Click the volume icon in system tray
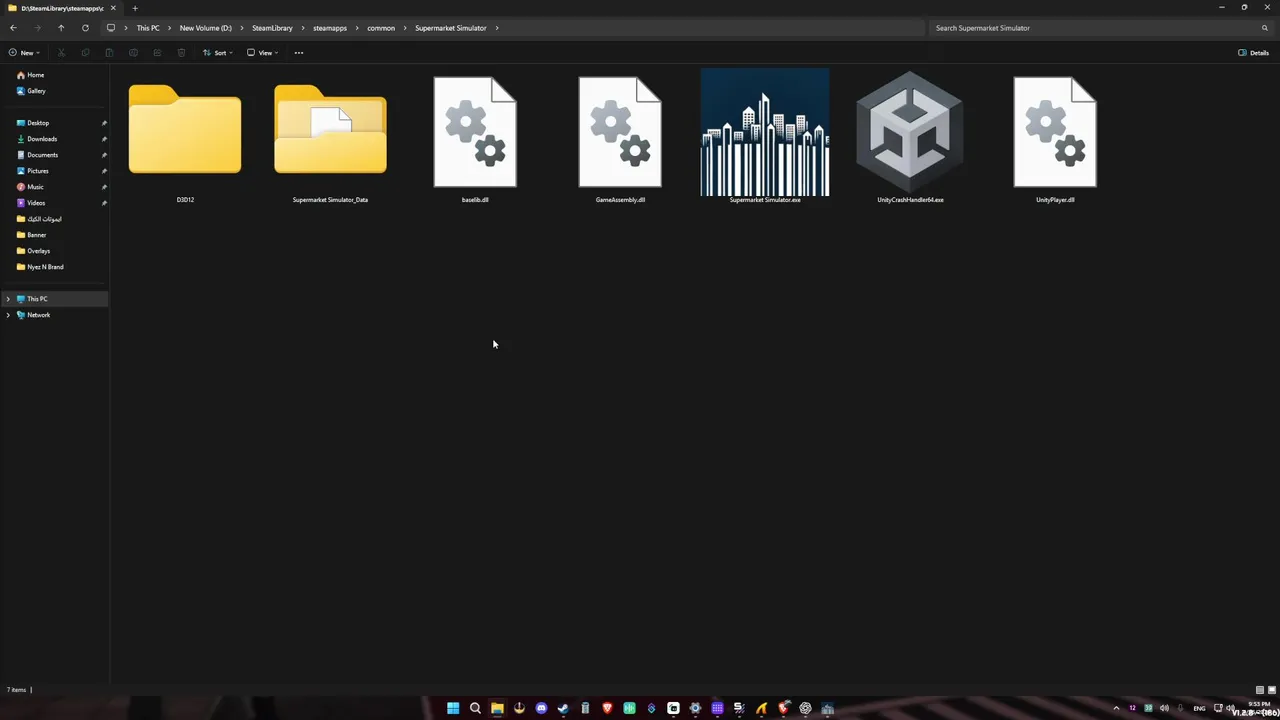This screenshot has width=1280, height=720. [x=1164, y=708]
